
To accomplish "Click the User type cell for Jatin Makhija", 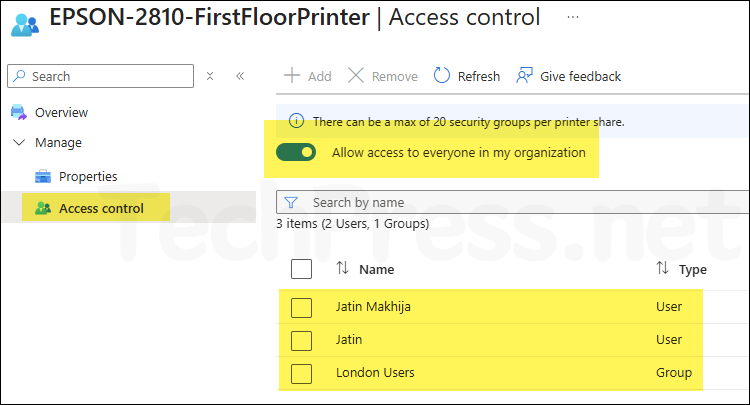I will pyautogui.click(x=669, y=306).
